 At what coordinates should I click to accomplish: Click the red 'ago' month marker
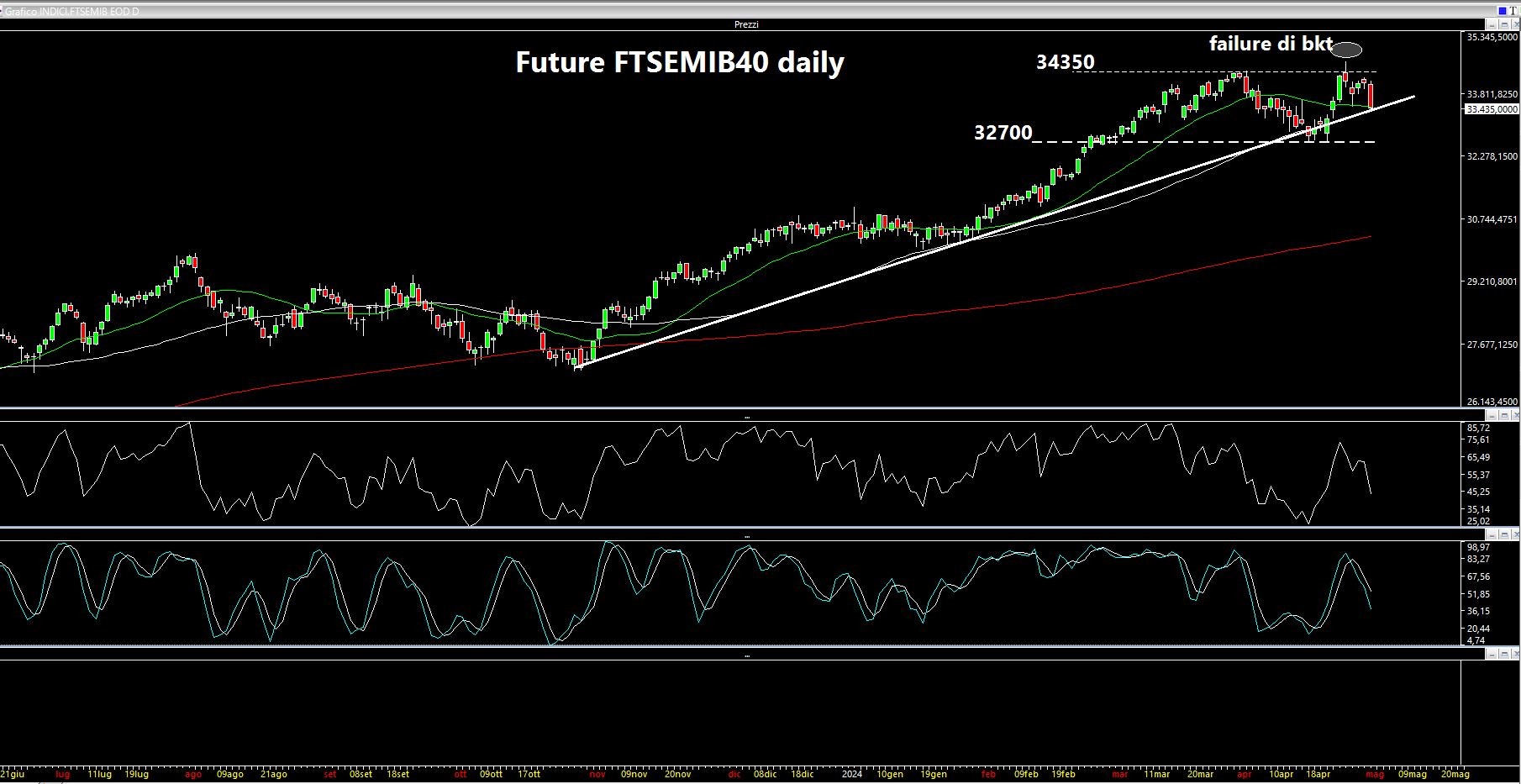tap(193, 774)
